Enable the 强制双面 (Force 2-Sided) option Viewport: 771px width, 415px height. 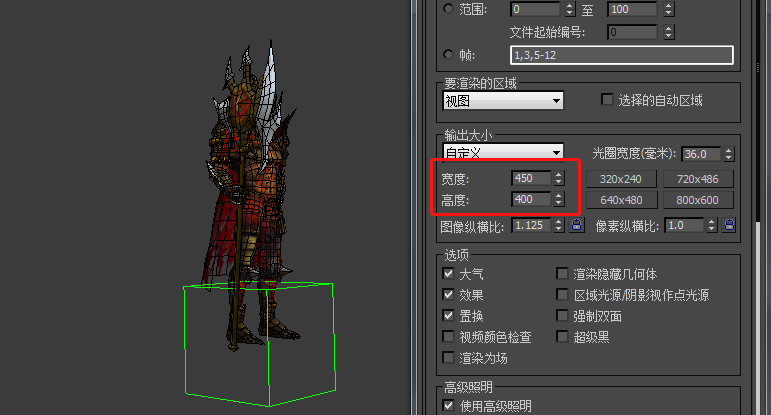pyautogui.click(x=562, y=316)
